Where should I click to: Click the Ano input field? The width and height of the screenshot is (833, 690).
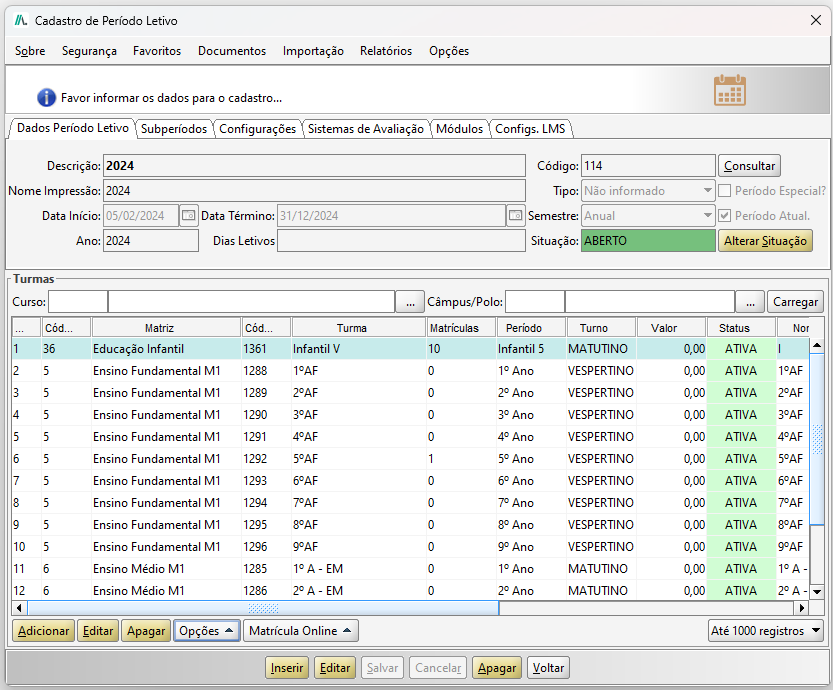151,241
